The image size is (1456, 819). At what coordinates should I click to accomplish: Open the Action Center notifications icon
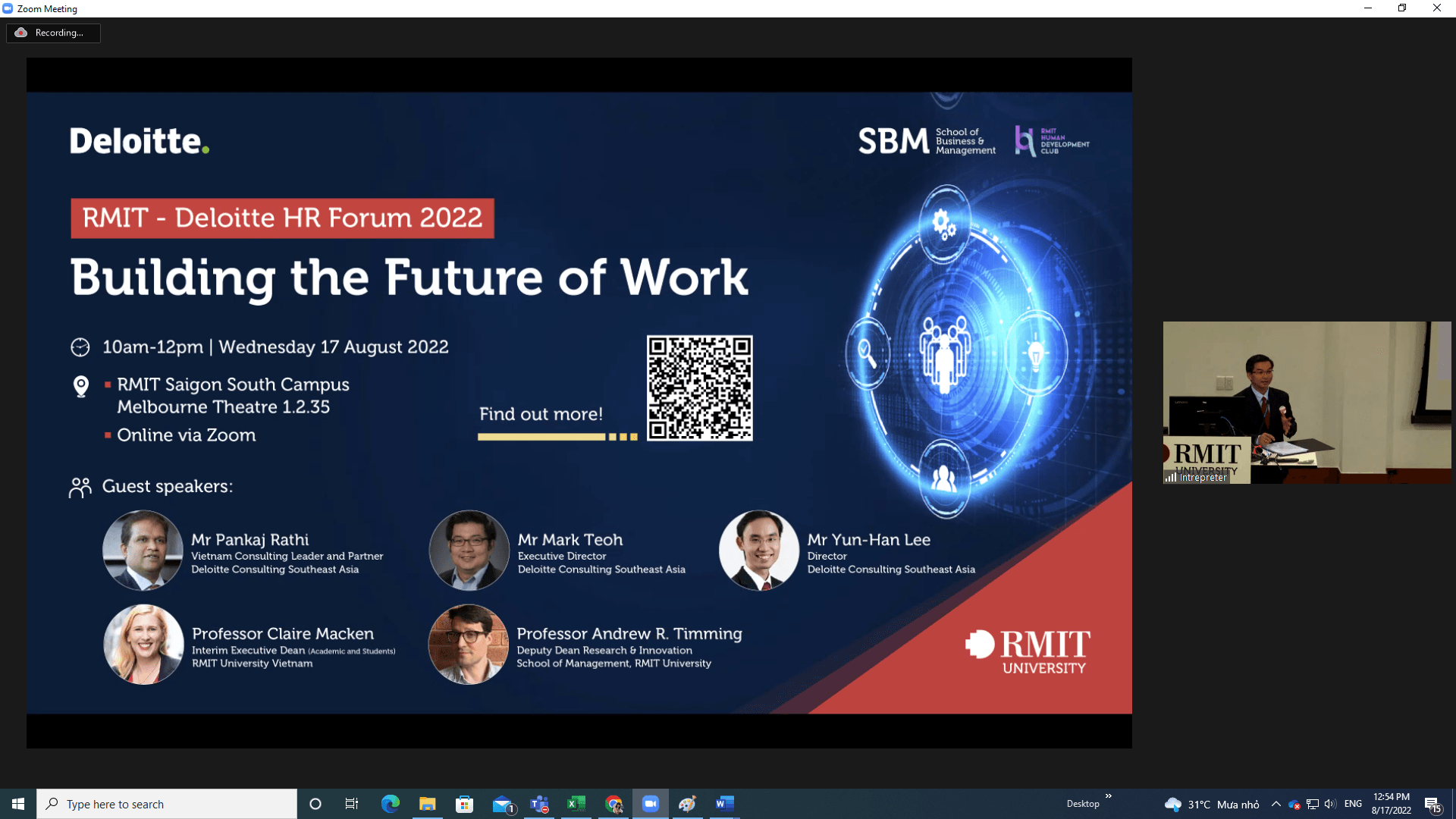[1432, 804]
